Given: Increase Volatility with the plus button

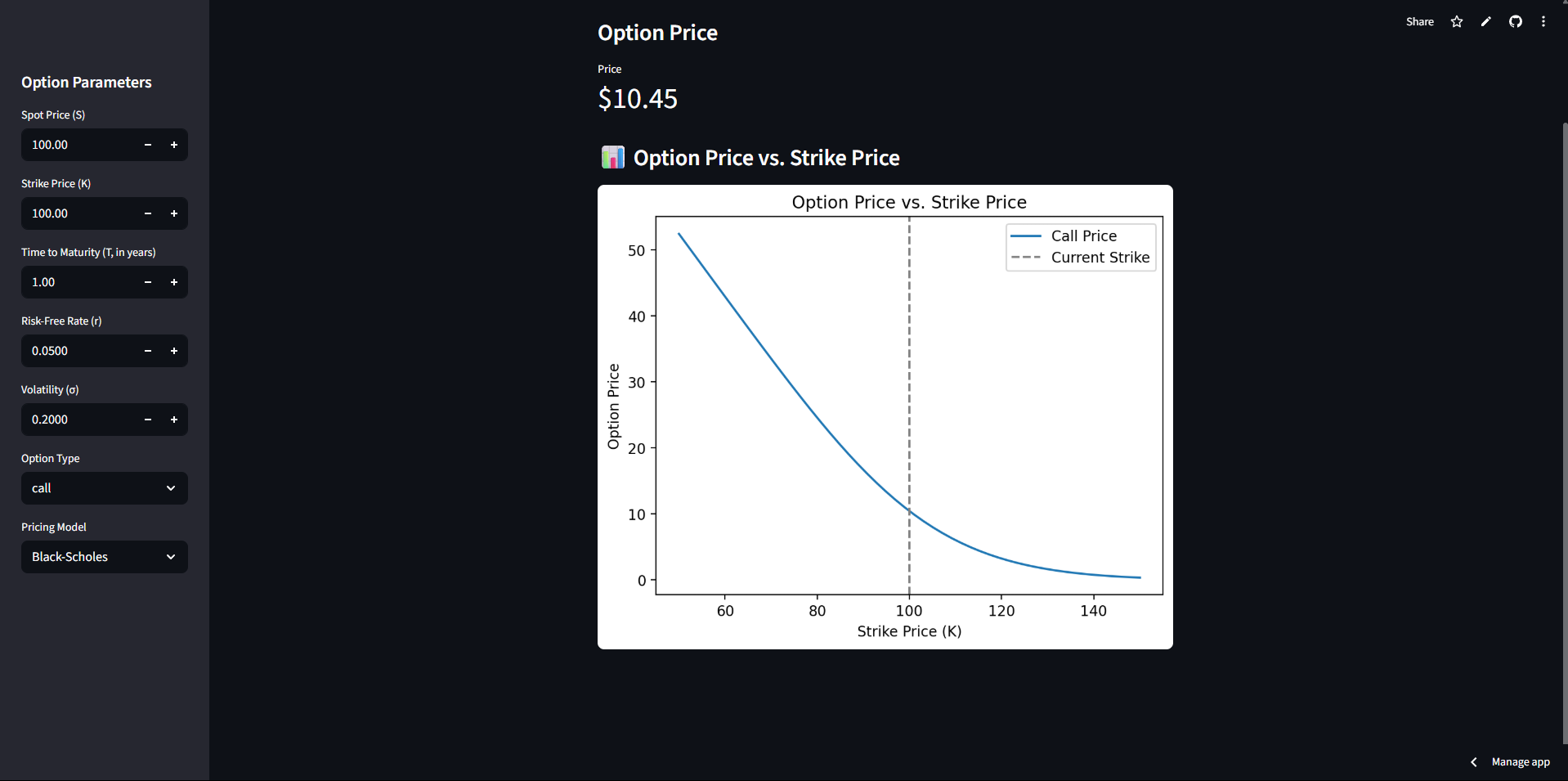Looking at the screenshot, I should pos(174,420).
